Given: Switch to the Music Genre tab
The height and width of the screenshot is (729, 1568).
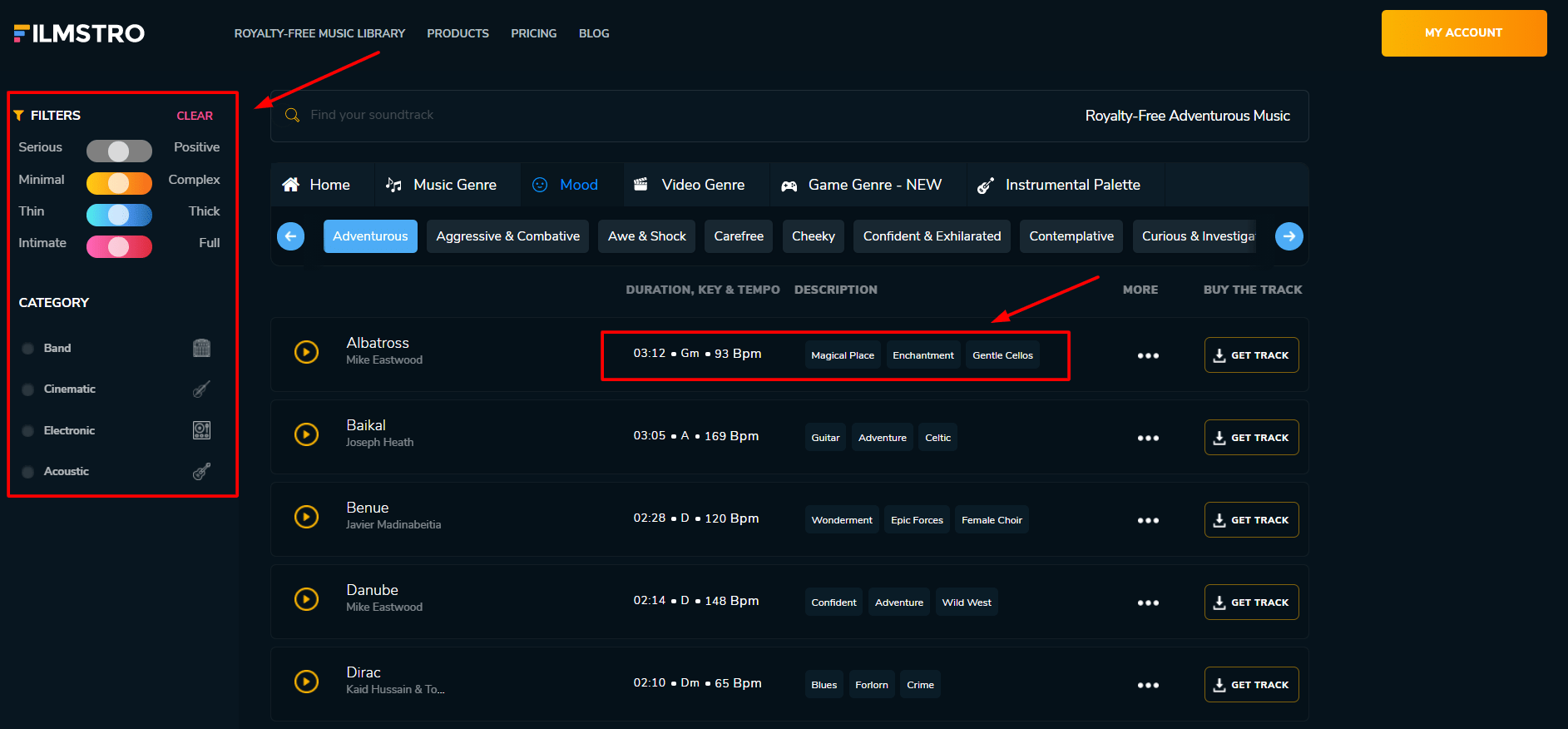Looking at the screenshot, I should (441, 185).
